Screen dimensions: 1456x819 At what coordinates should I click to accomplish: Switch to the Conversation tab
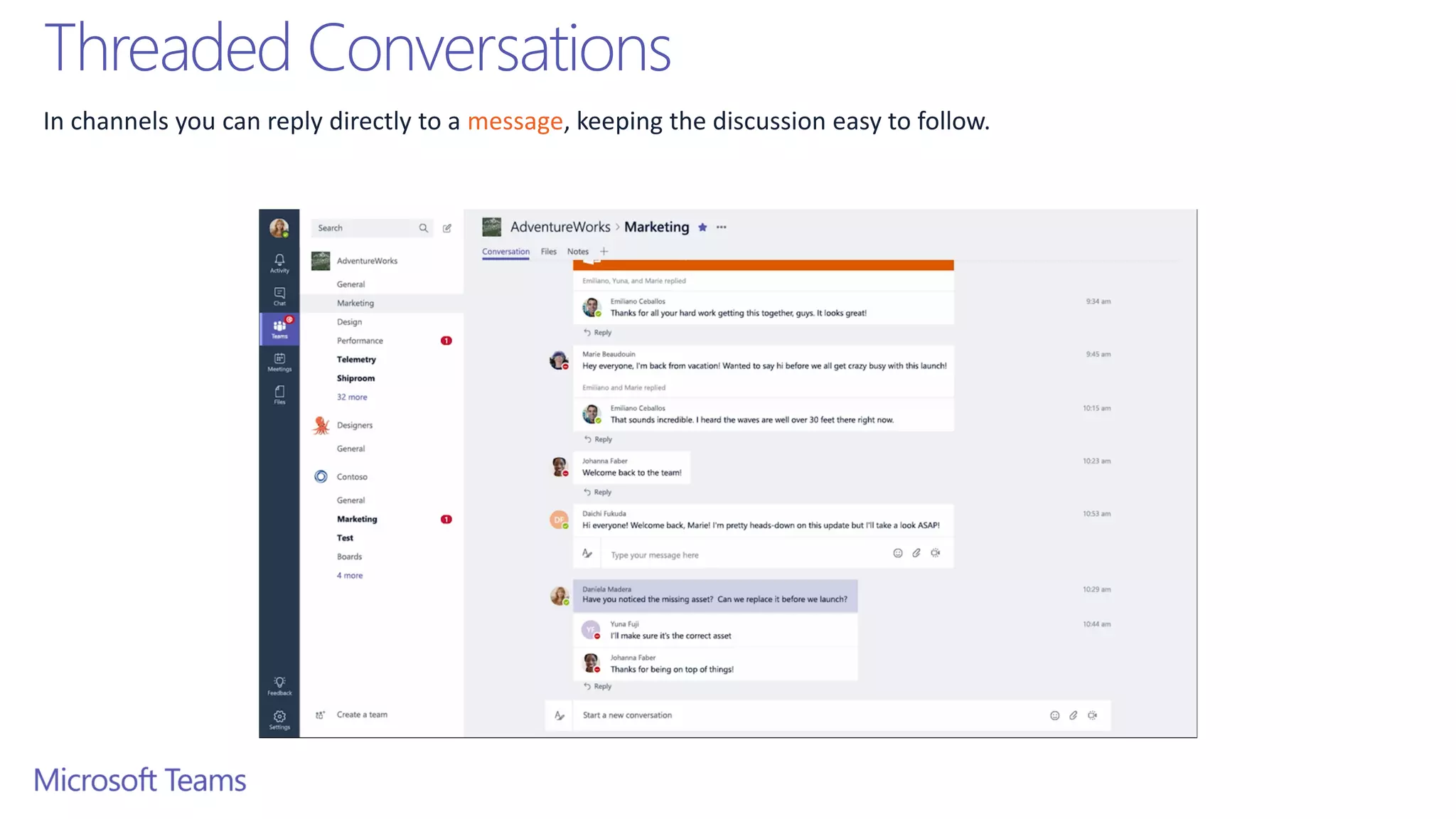point(505,252)
